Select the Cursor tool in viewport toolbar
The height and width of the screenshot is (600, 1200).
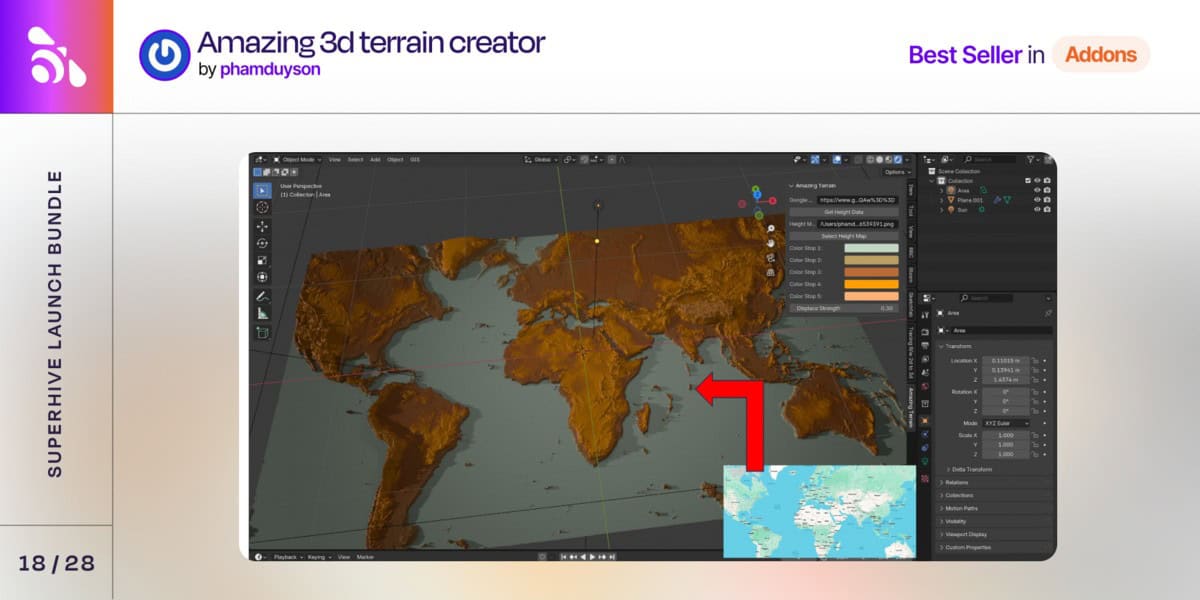262,207
